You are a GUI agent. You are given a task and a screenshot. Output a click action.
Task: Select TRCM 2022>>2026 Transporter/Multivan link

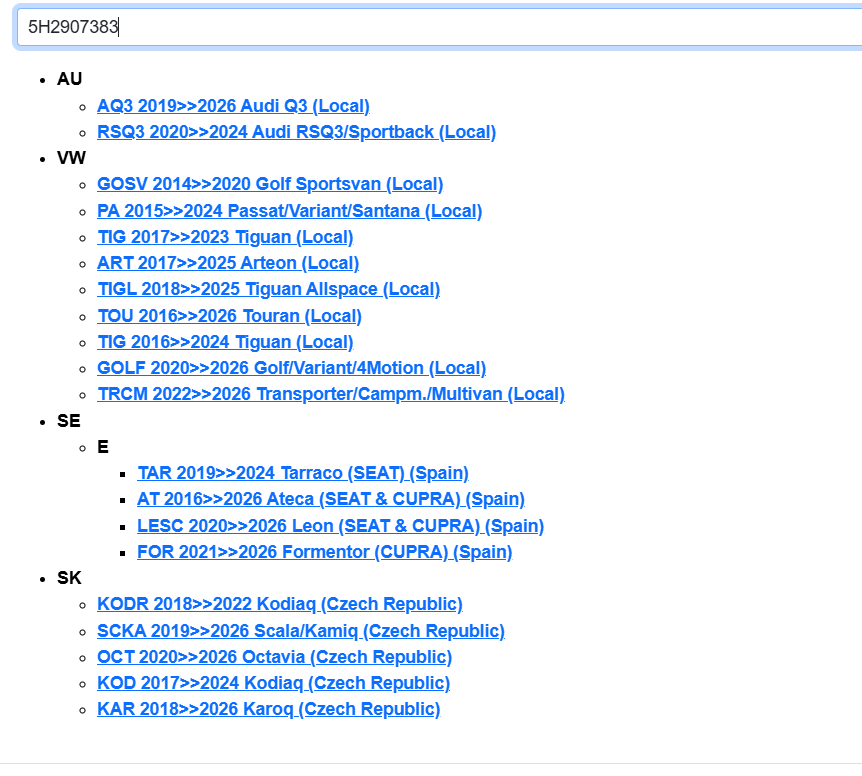331,394
